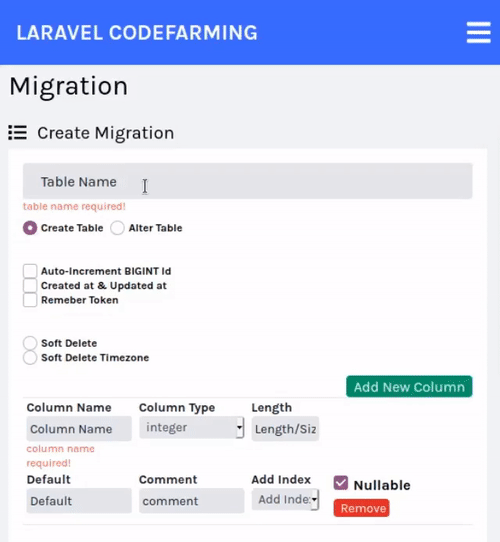The image size is (500, 542).
Task: Choose the Soft Delete radio button
Action: click(x=30, y=343)
